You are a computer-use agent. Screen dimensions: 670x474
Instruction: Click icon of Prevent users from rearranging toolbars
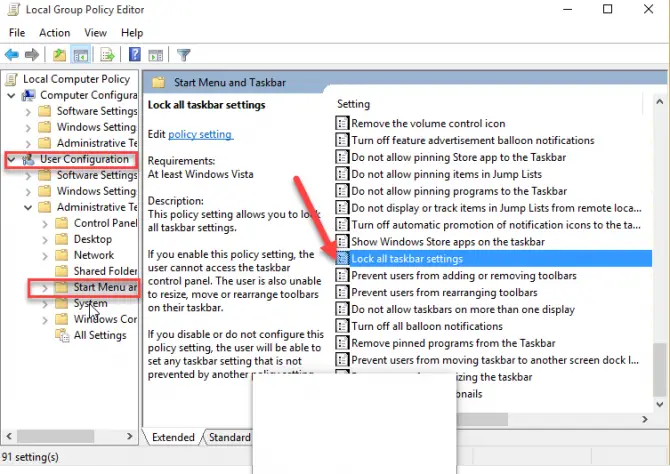pyautogui.click(x=342, y=292)
